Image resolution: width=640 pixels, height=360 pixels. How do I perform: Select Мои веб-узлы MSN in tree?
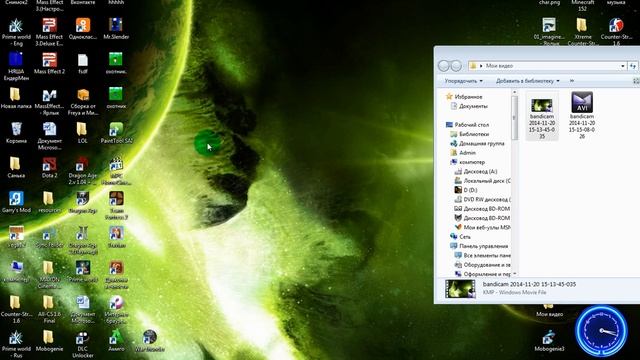(x=482, y=227)
